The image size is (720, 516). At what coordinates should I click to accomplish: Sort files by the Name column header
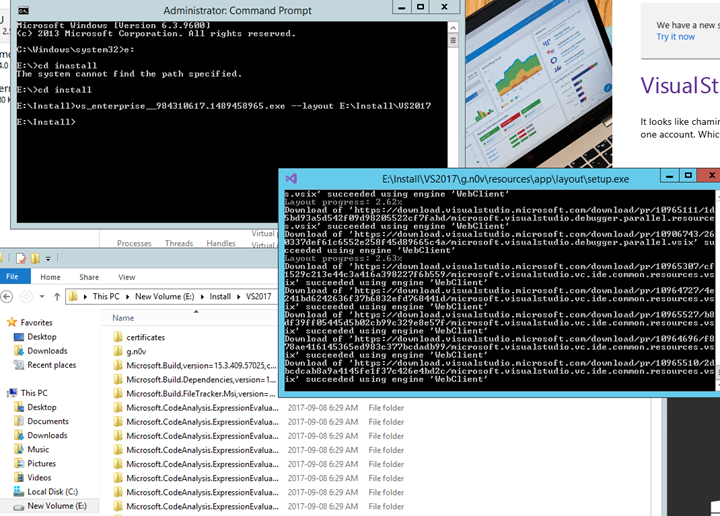pos(123,318)
